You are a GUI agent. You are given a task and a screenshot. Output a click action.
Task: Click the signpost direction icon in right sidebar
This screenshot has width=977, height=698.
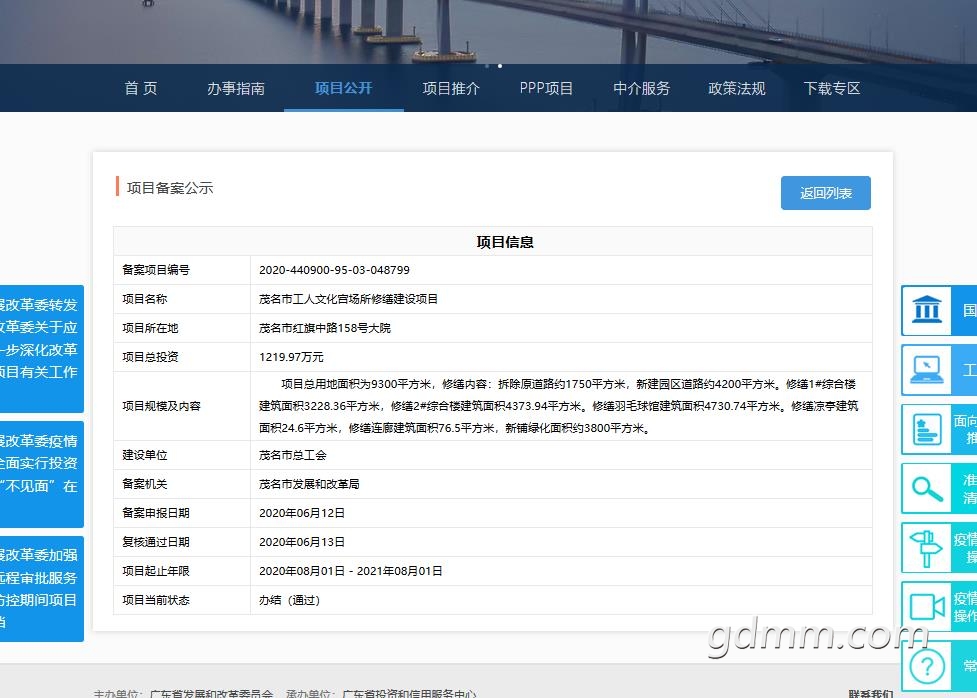(927, 548)
